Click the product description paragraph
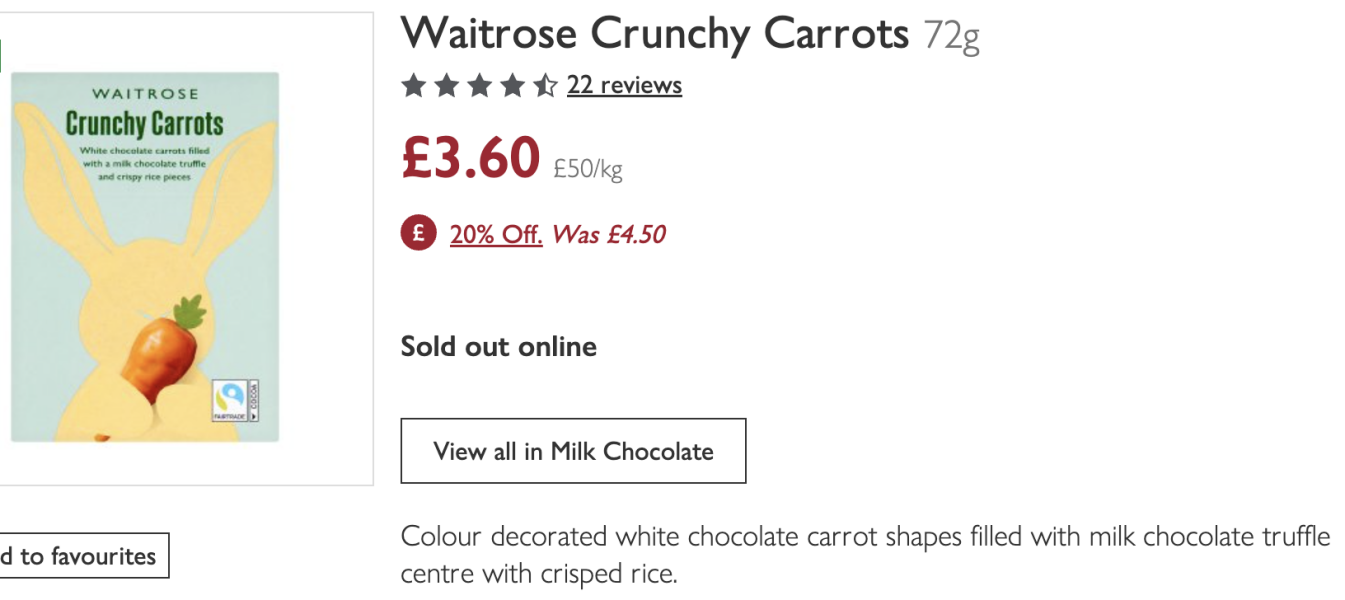The height and width of the screenshot is (600, 1345). point(865,555)
